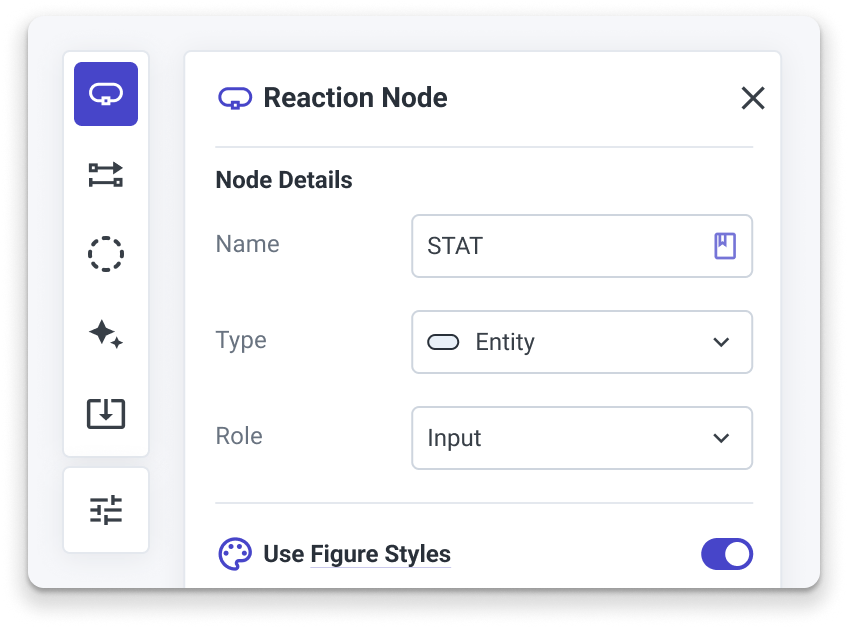The height and width of the screenshot is (628, 848).
Task: Click the bookmark icon in Name field
Action: click(725, 246)
